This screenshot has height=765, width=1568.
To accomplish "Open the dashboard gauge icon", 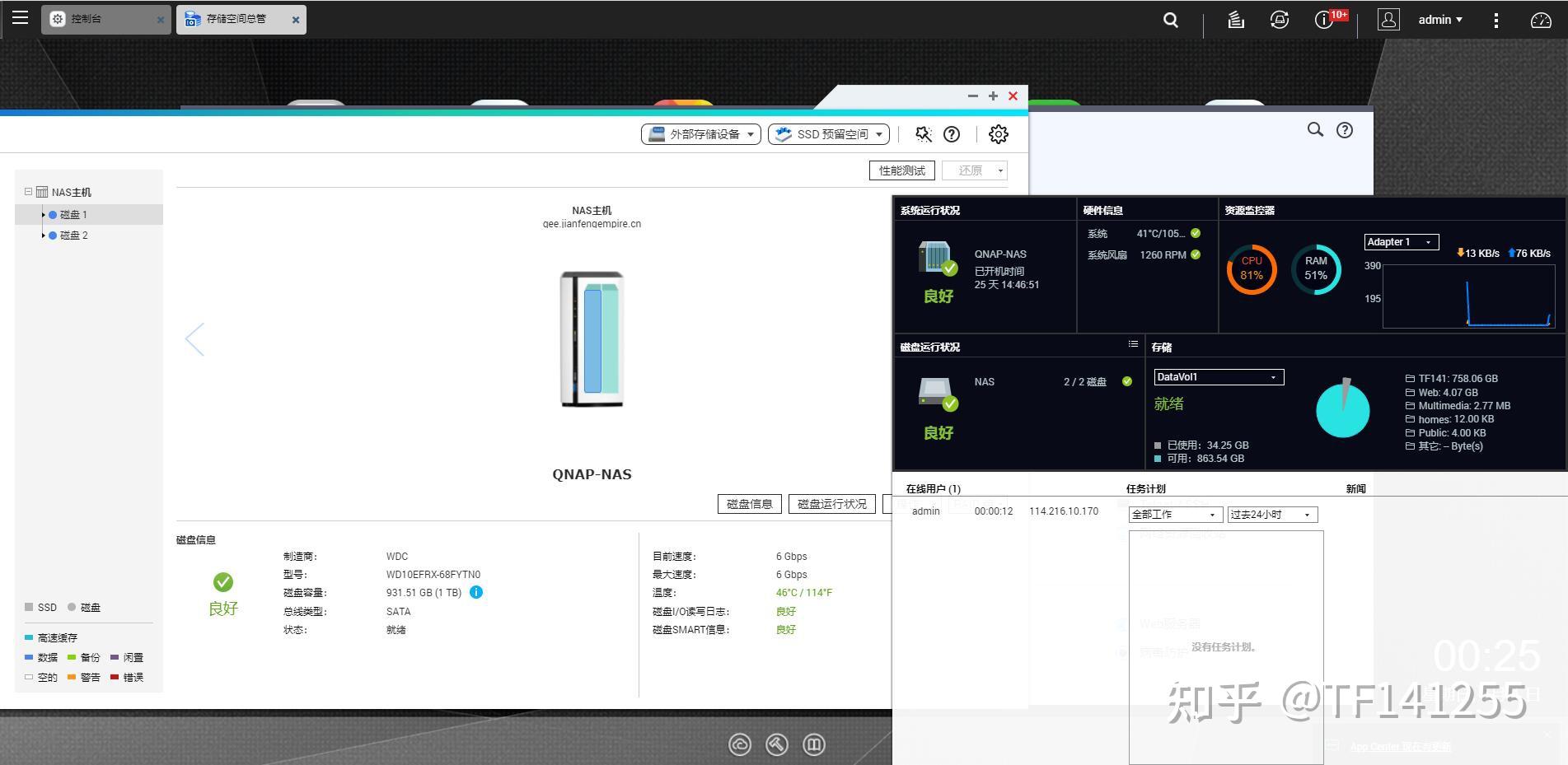I will pyautogui.click(x=1540, y=19).
